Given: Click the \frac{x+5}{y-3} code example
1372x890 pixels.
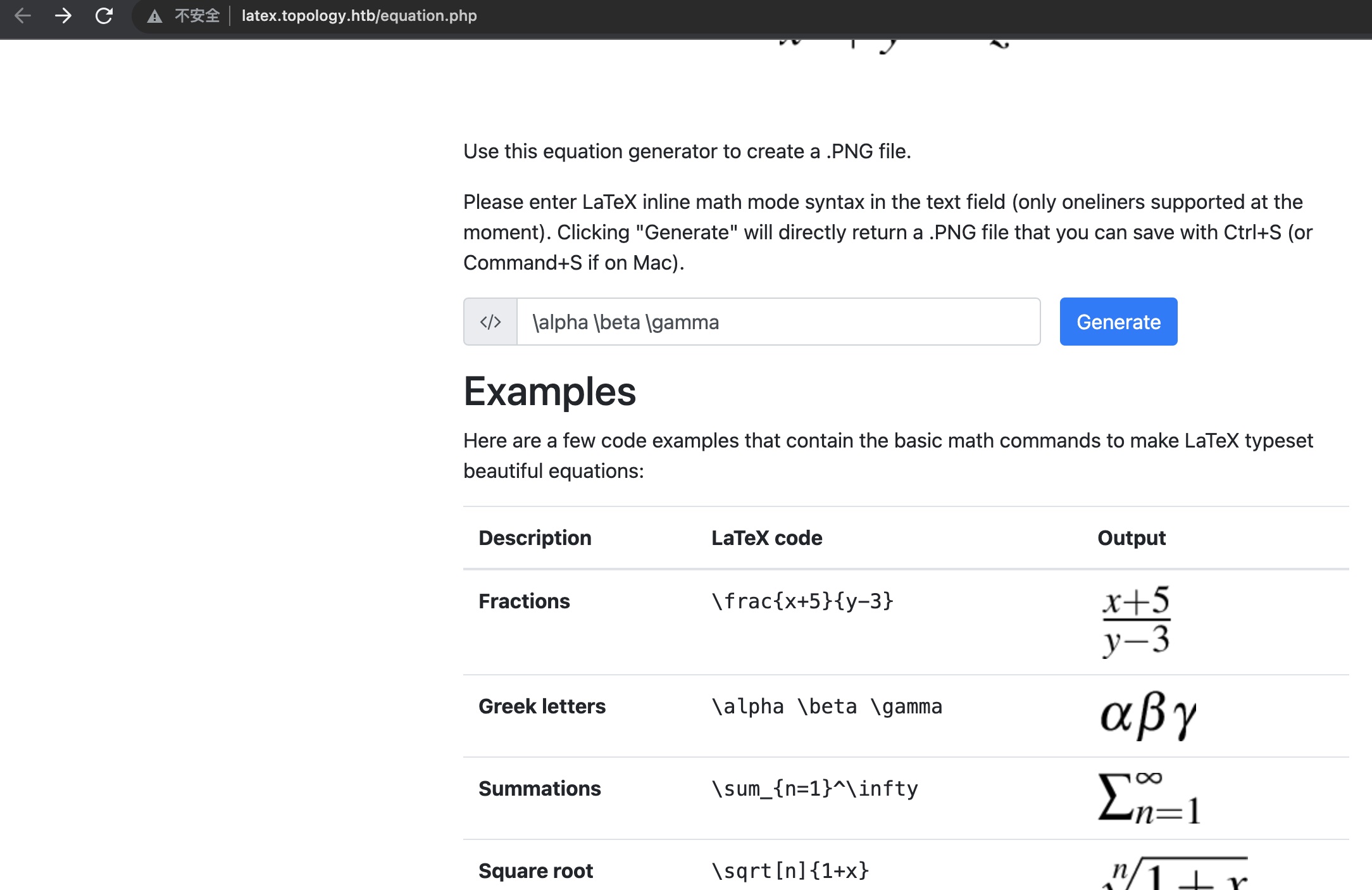Looking at the screenshot, I should 802,601.
